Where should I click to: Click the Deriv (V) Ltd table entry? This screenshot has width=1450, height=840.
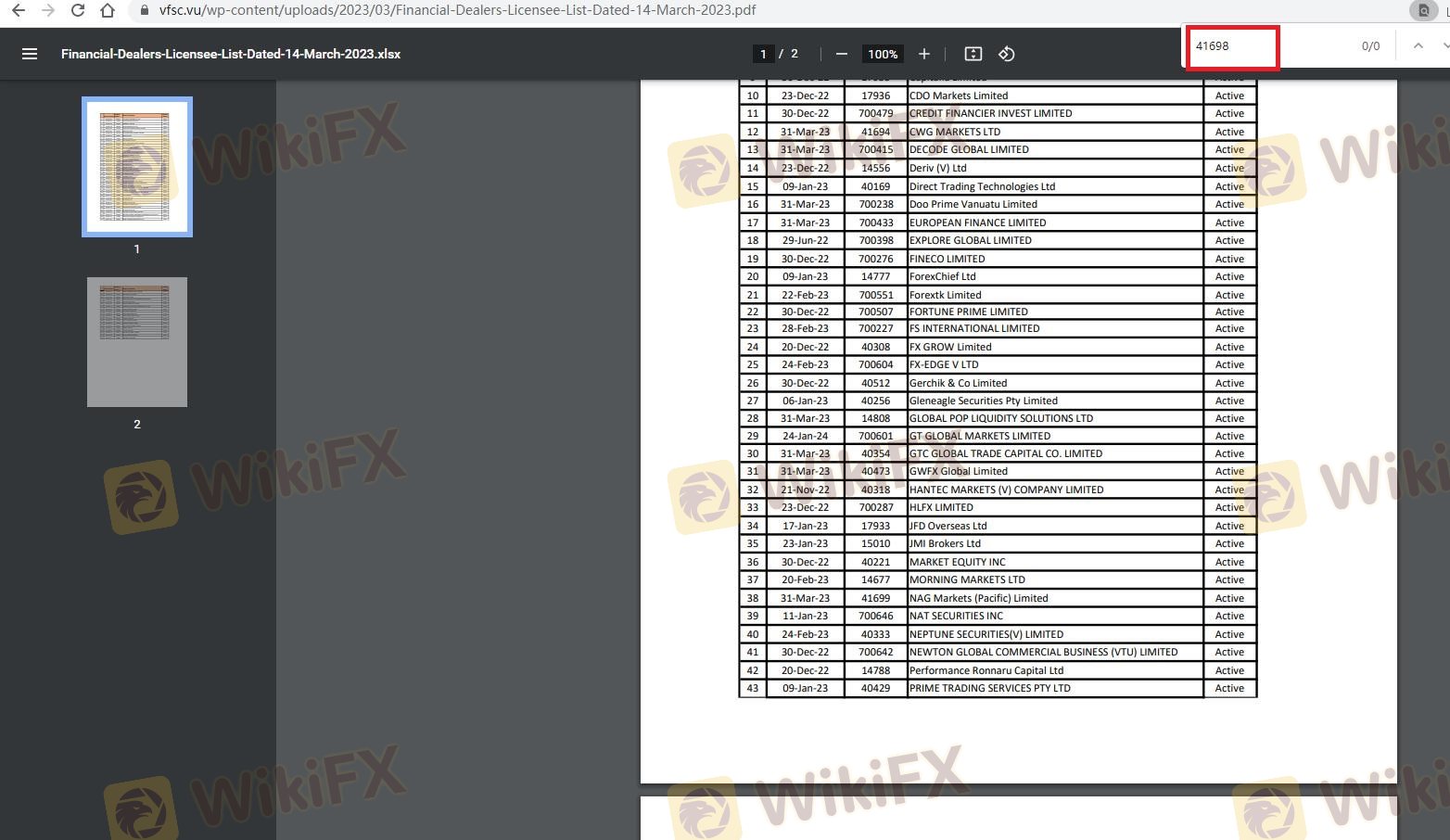coord(937,168)
